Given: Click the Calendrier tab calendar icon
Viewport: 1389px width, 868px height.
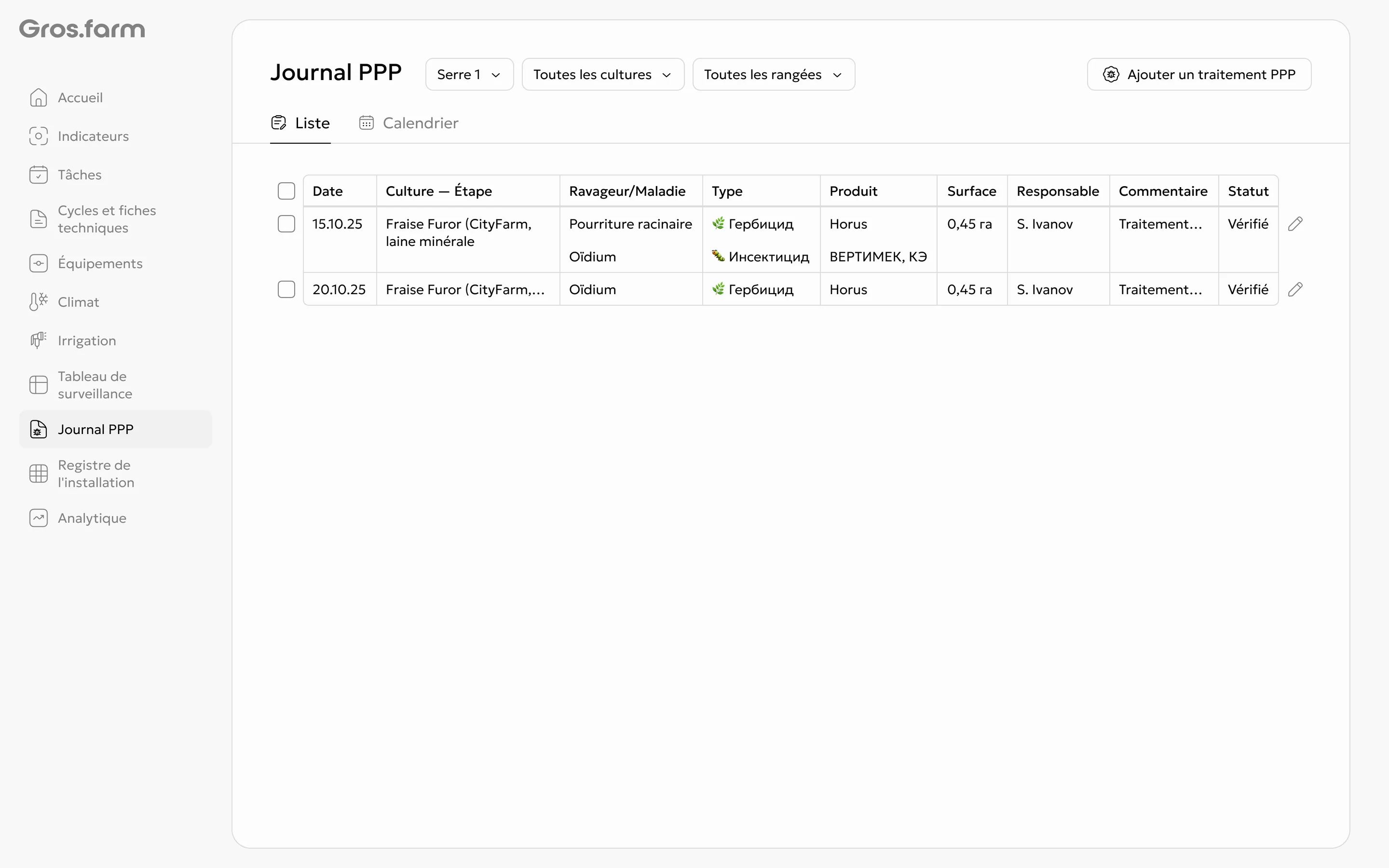Looking at the screenshot, I should pyautogui.click(x=367, y=123).
